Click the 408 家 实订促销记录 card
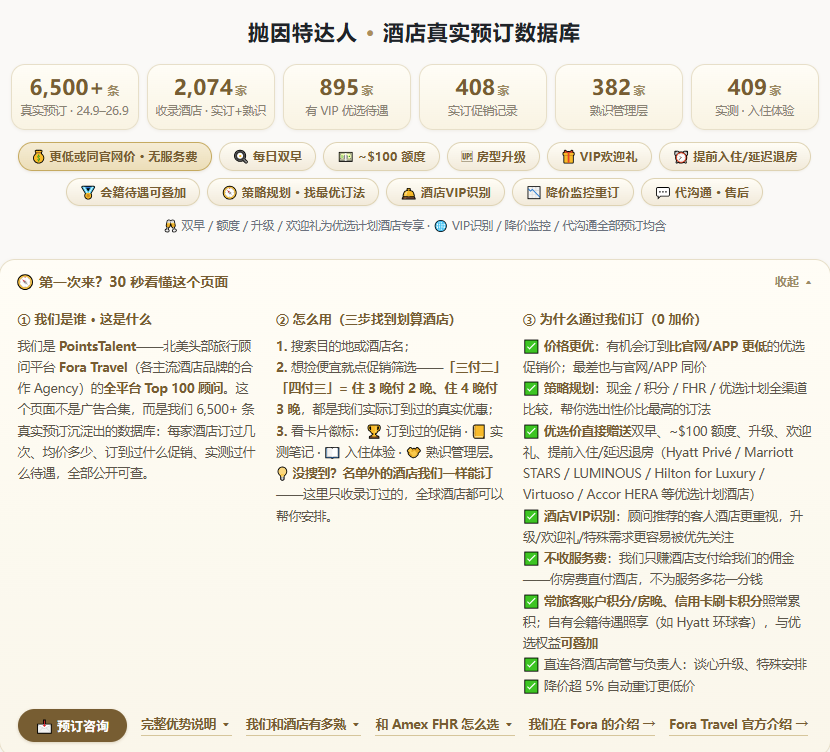 point(483,97)
